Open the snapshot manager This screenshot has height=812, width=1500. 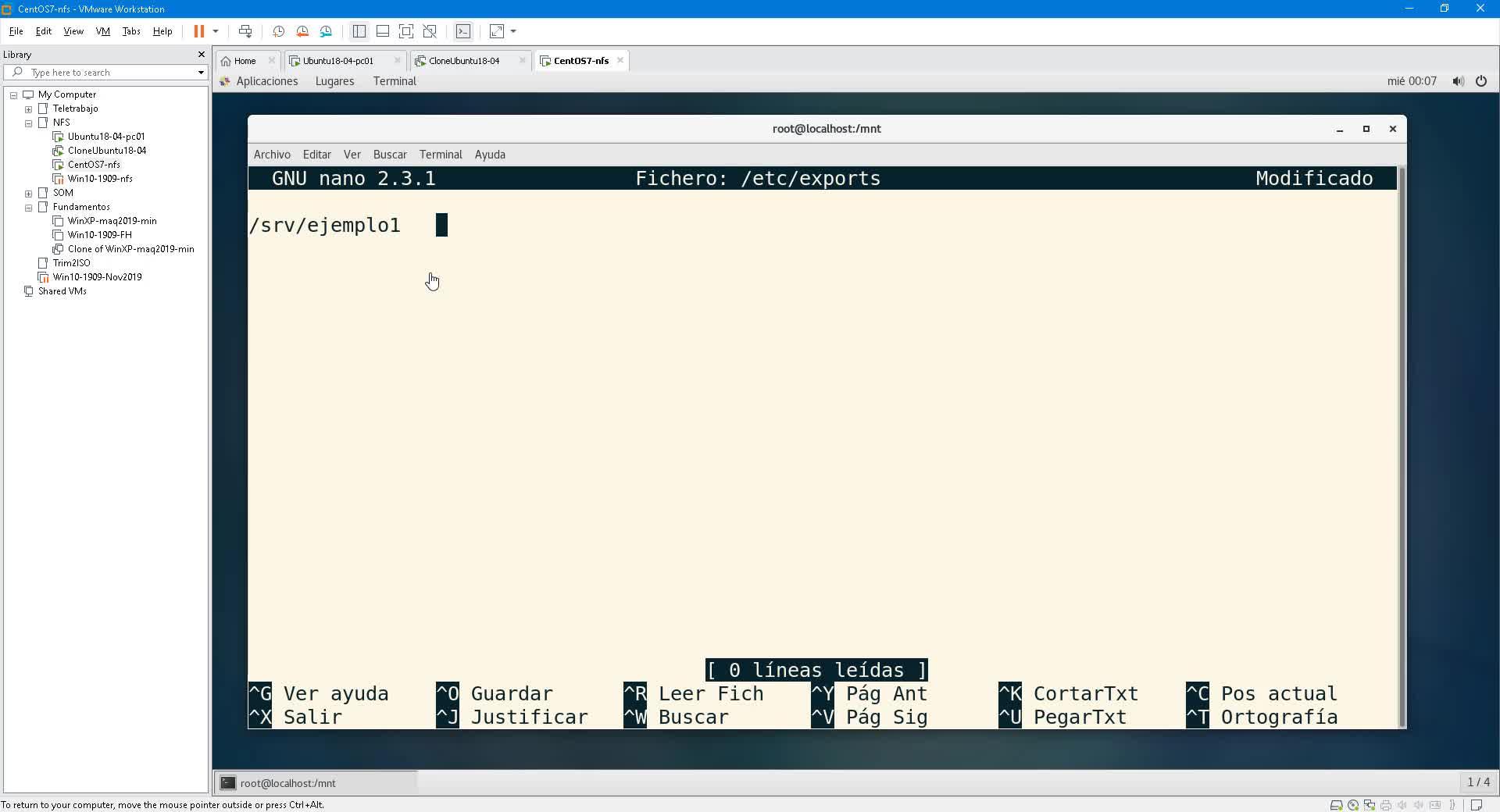click(326, 31)
